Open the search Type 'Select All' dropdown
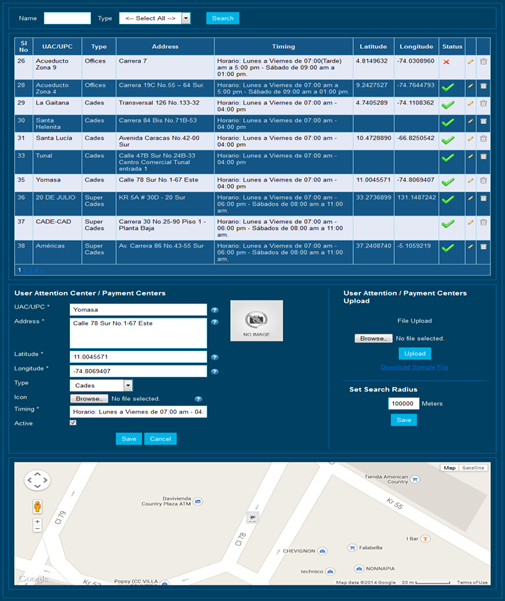Image resolution: width=505 pixels, height=601 pixels. pos(155,18)
